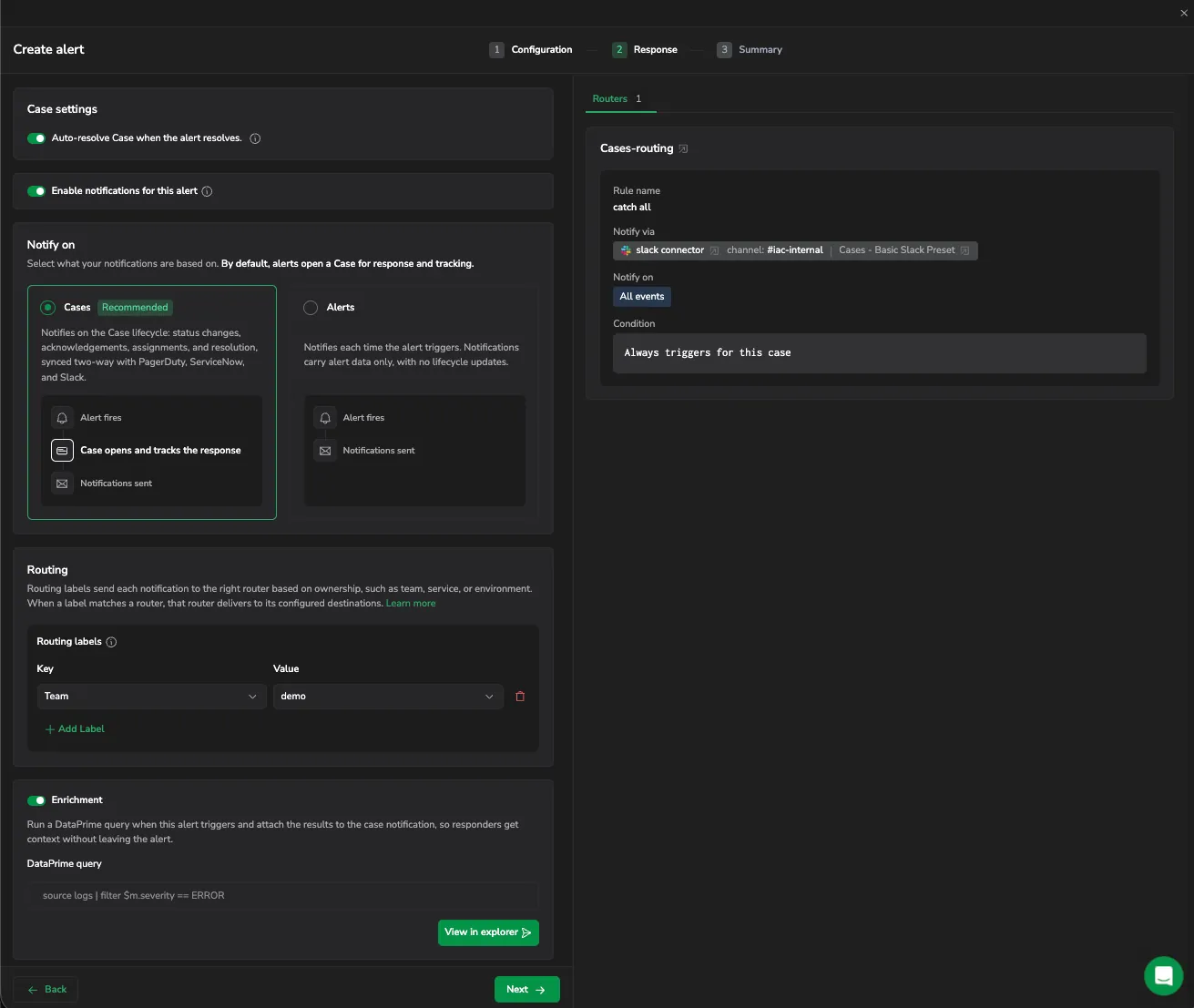Click the Routing labels info icon

click(x=111, y=642)
